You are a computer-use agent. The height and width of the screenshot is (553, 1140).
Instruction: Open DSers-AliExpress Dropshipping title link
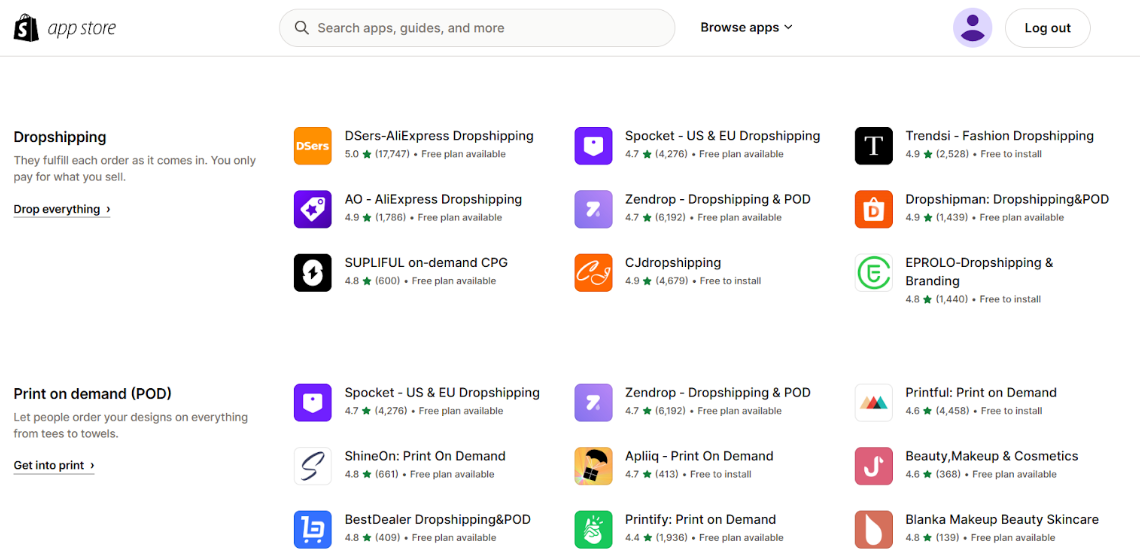(x=439, y=136)
